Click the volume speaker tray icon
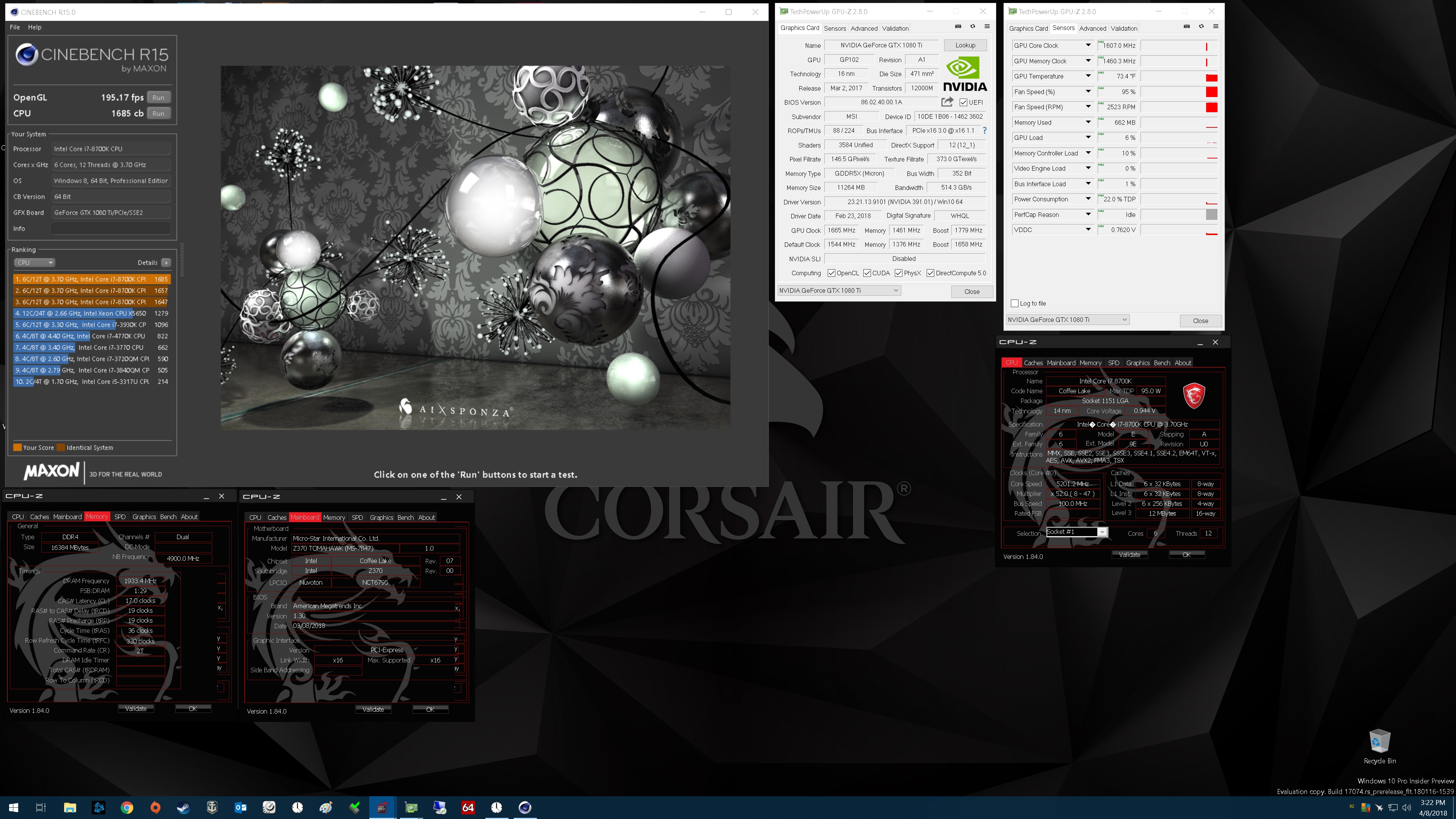Image resolution: width=1456 pixels, height=819 pixels. pyautogui.click(x=1407, y=807)
